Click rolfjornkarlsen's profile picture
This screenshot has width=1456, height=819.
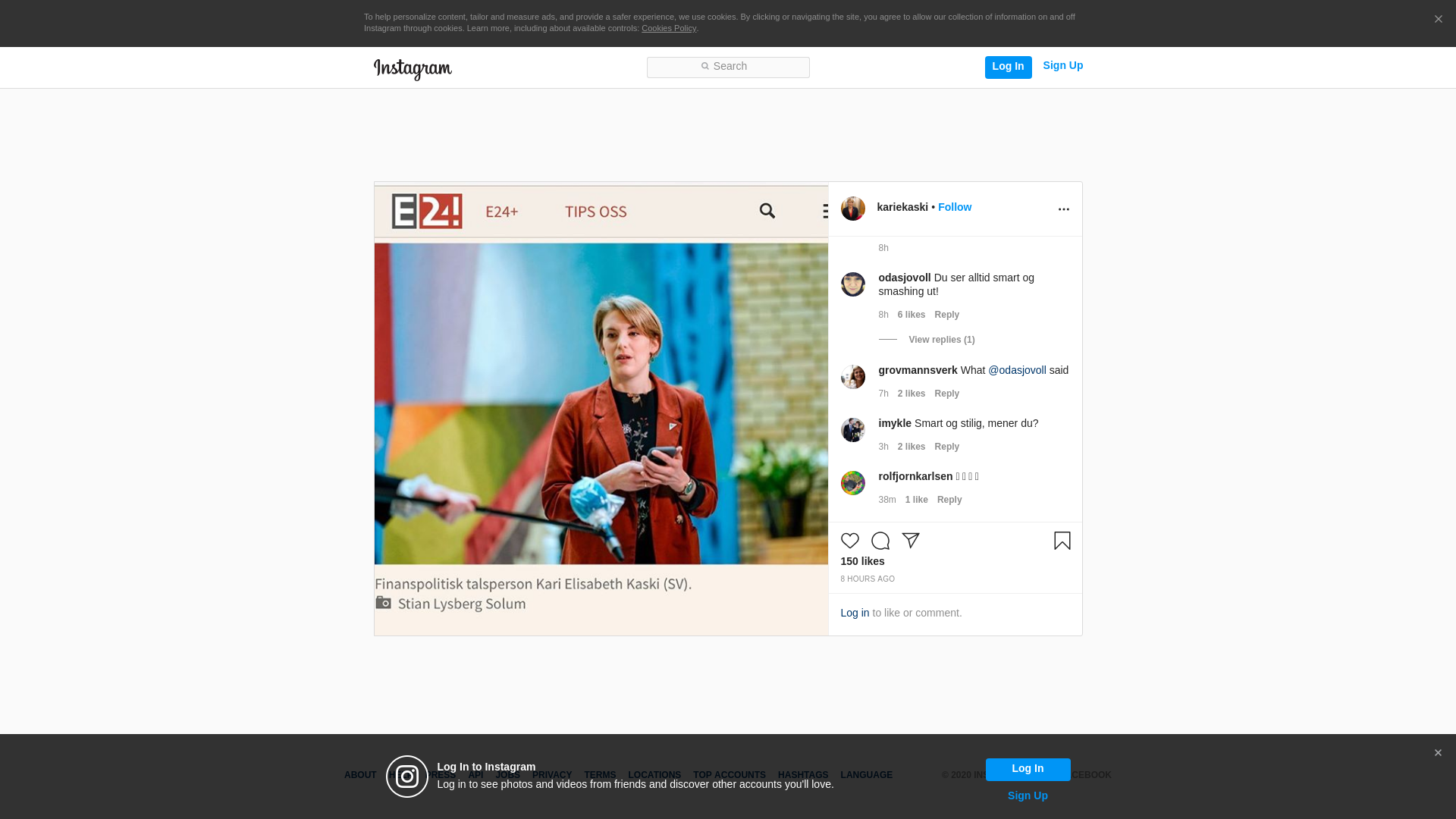(x=852, y=483)
